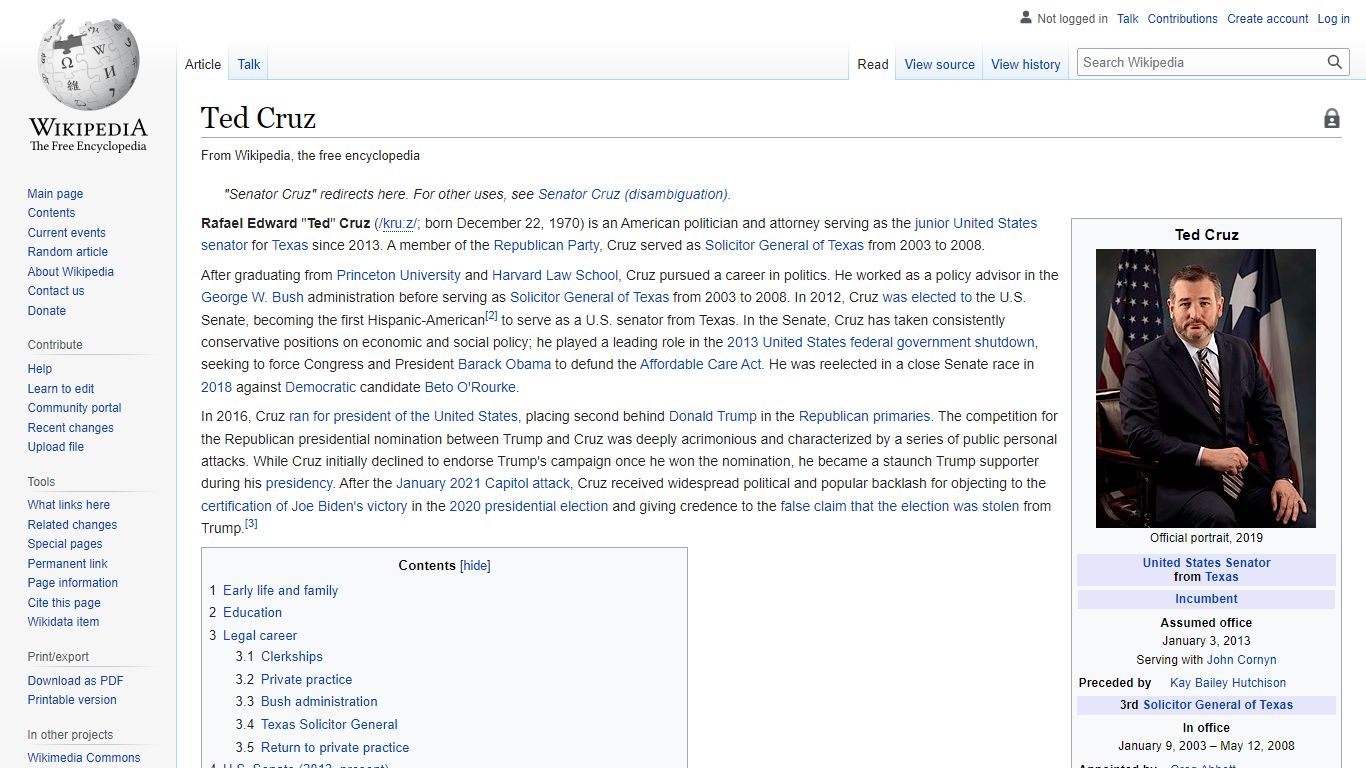
Task: Click the [2] reference footnote
Action: tap(491, 316)
